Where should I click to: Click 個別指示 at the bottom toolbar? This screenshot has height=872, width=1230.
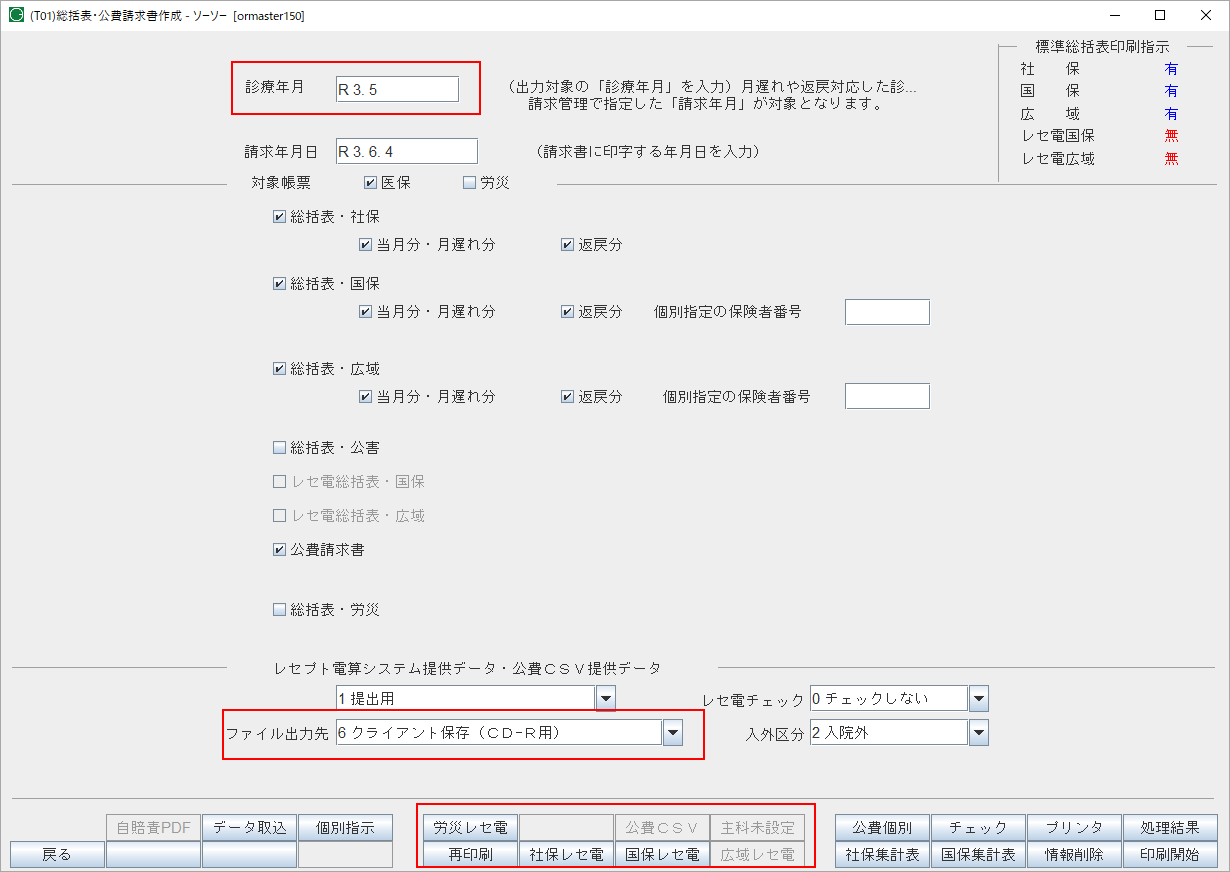coord(345,826)
